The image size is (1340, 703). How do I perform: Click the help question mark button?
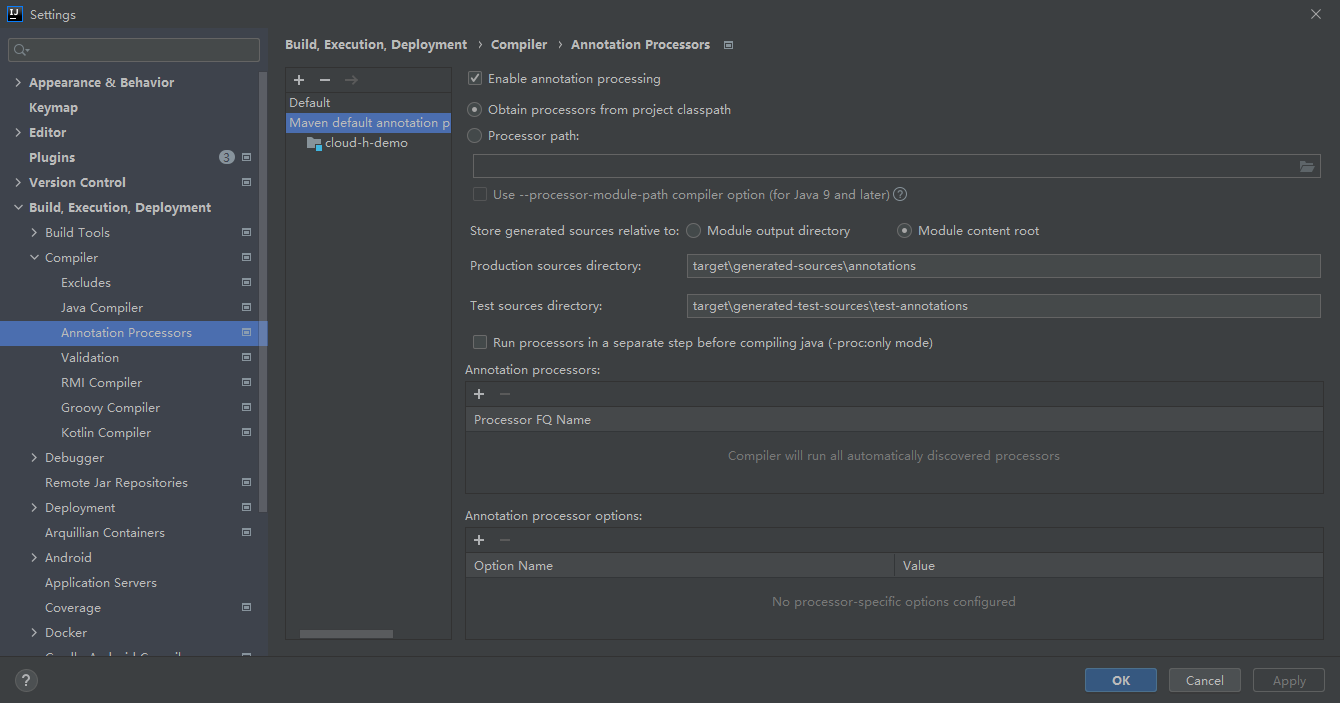27,680
